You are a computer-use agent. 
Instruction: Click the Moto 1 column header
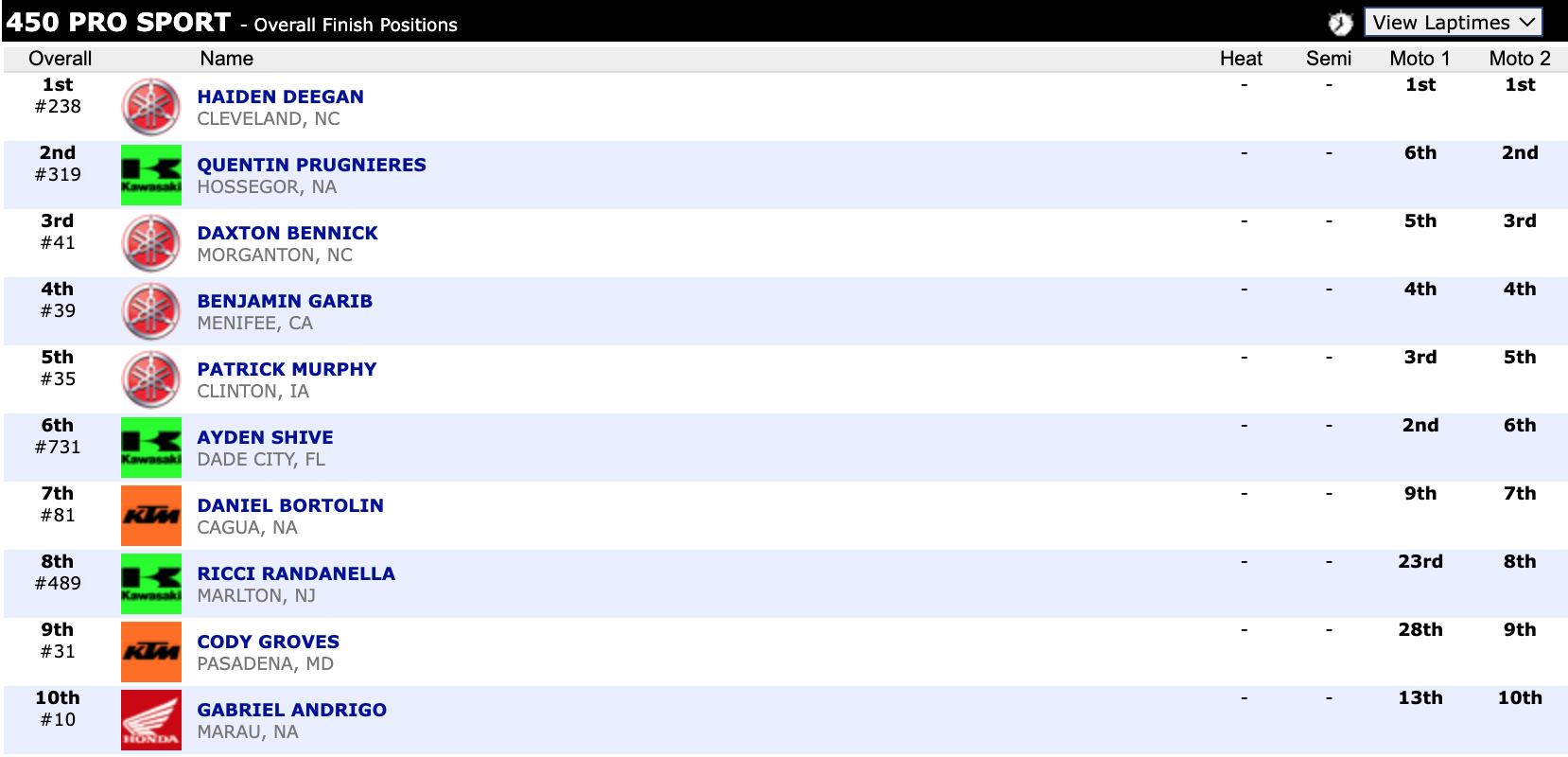coord(1420,59)
